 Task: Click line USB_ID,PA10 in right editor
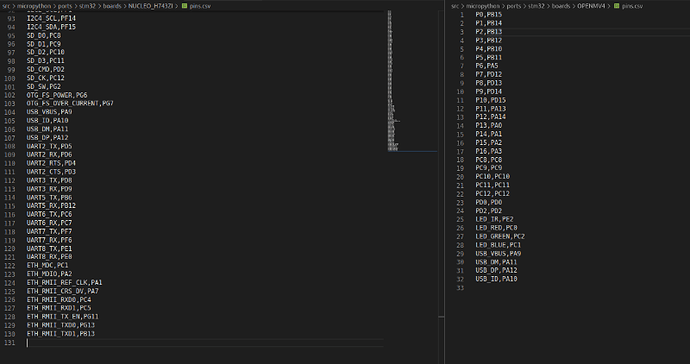click(x=496, y=279)
